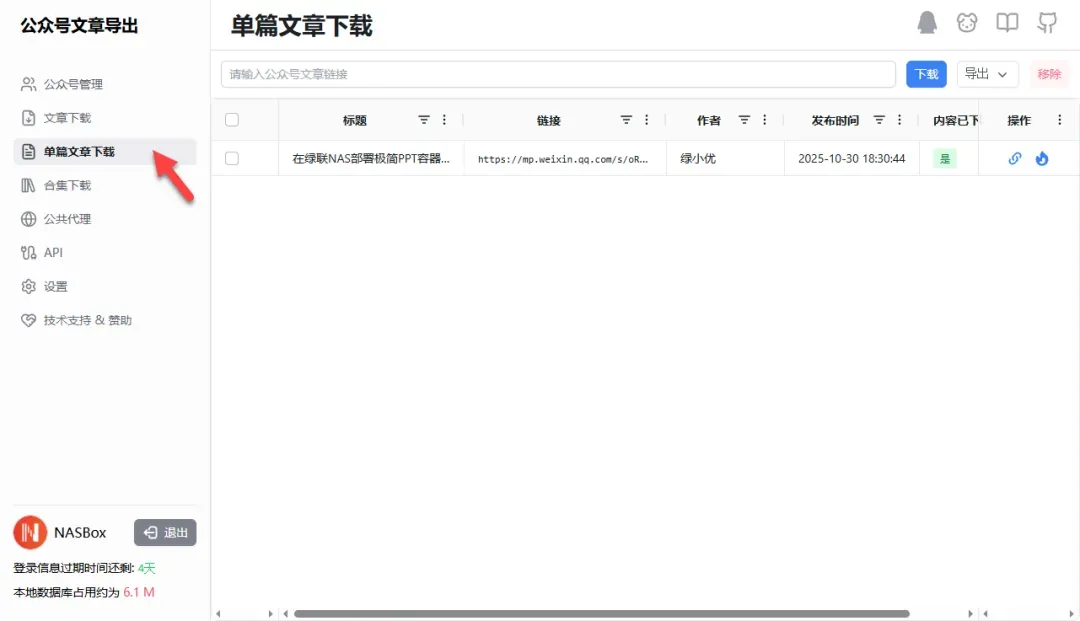
Task: Click the blue 下载 button
Action: pyautogui.click(x=926, y=74)
